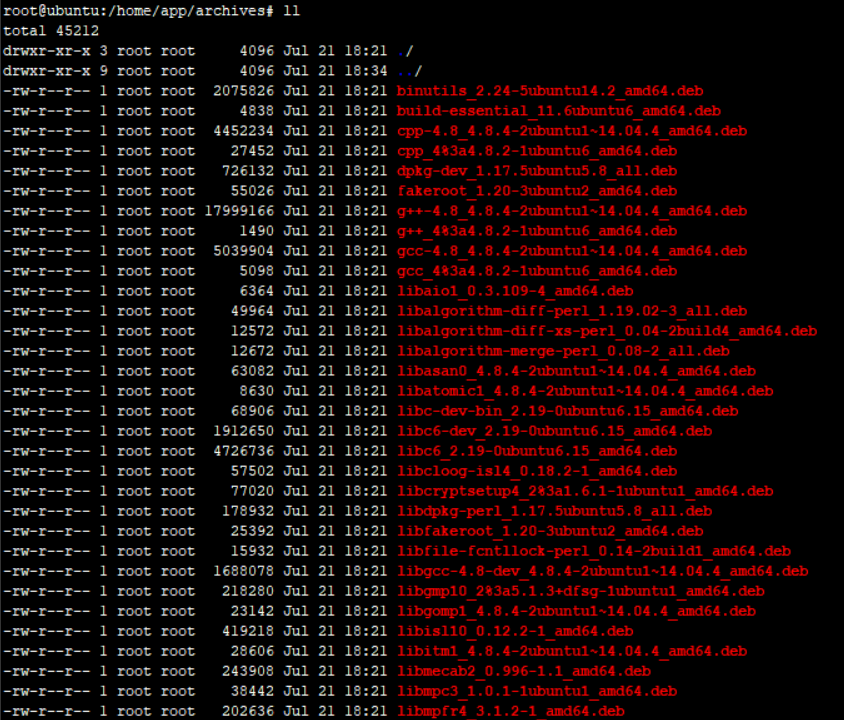Click libaio1_0.3.109-4_amd64.deb filename

click(515, 291)
